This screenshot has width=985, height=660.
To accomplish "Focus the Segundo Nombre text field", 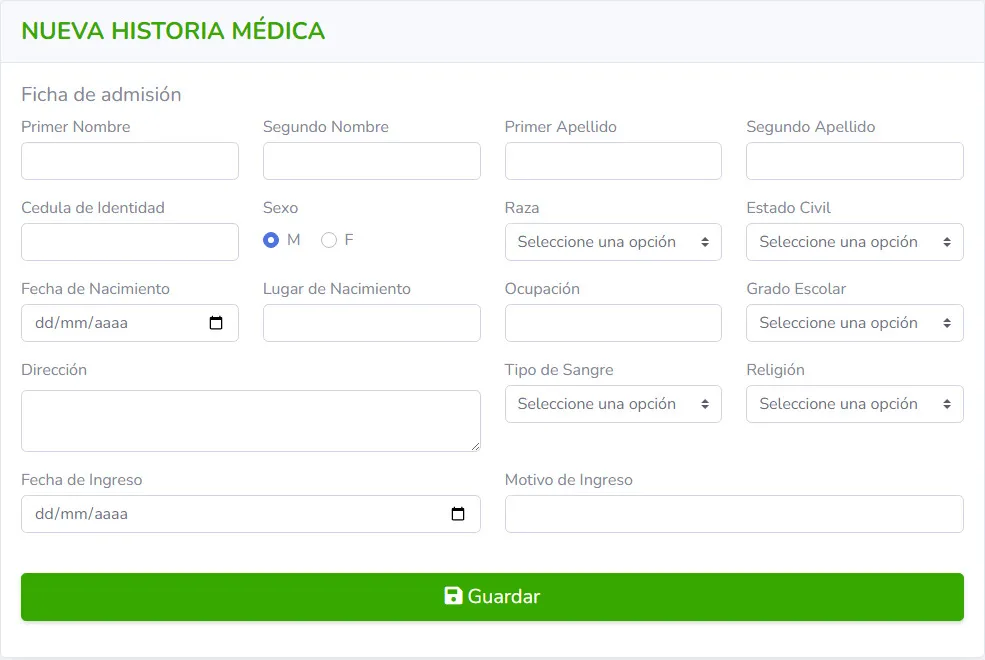I will click(371, 161).
